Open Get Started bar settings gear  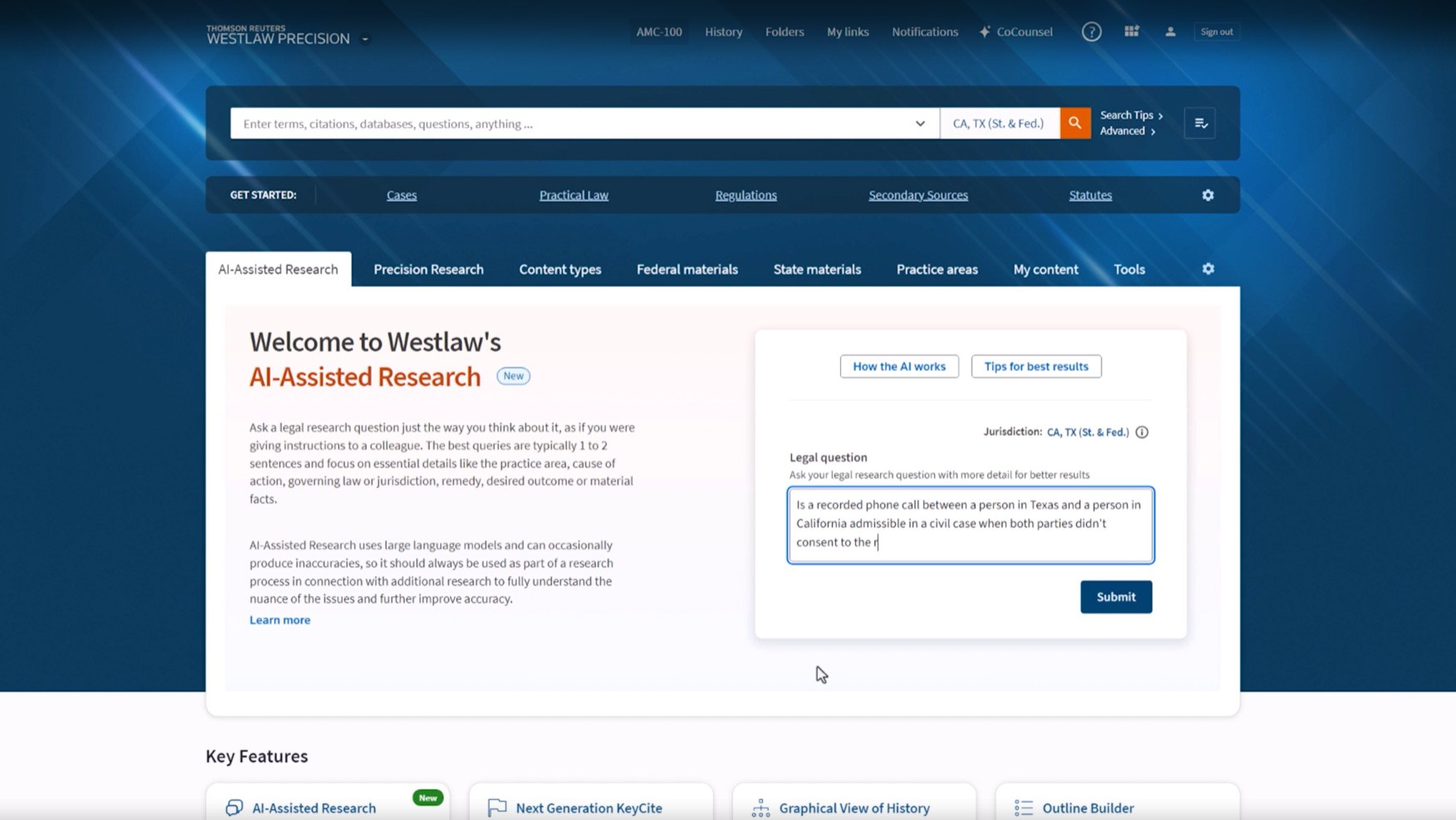1208,195
